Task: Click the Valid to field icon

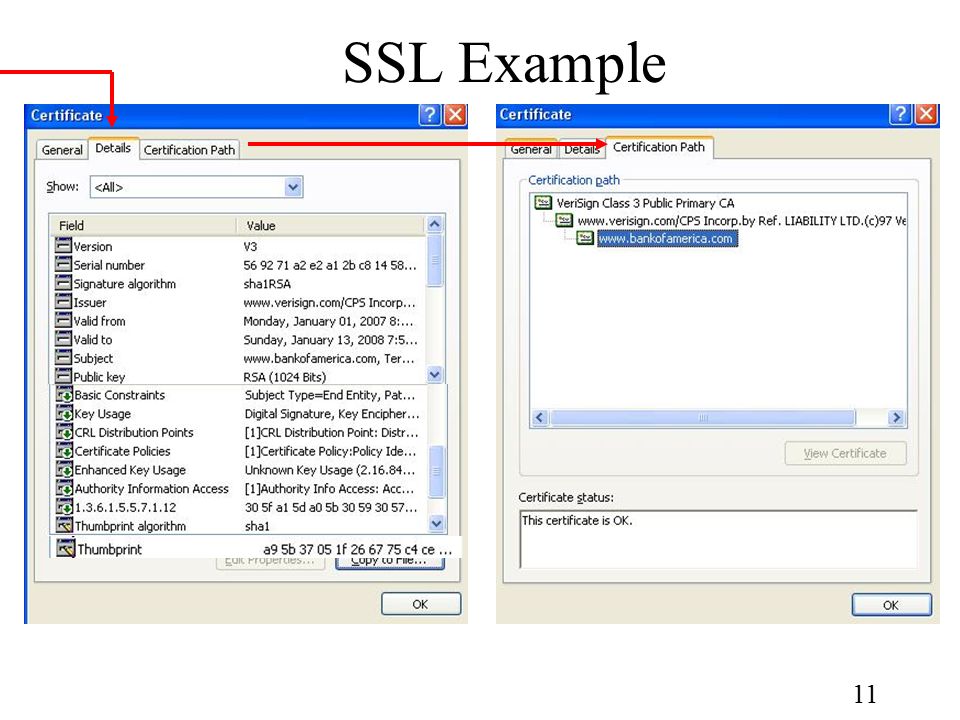Action: 63,339
